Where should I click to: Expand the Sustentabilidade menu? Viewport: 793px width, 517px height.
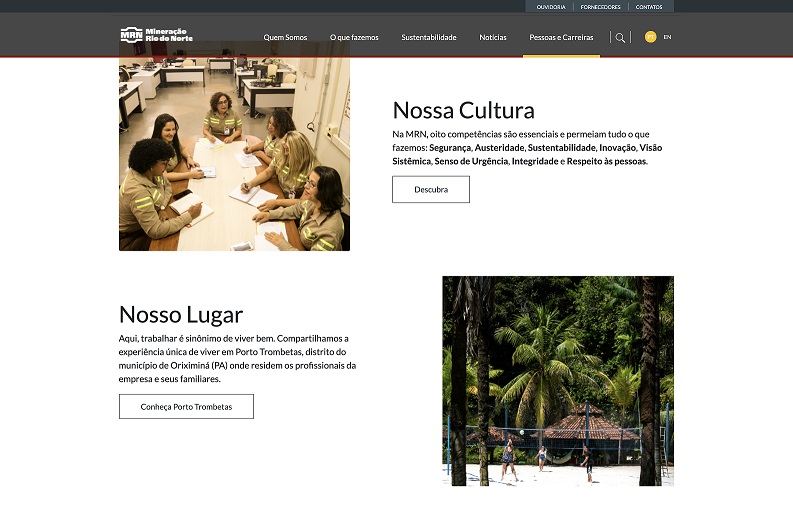tap(429, 37)
